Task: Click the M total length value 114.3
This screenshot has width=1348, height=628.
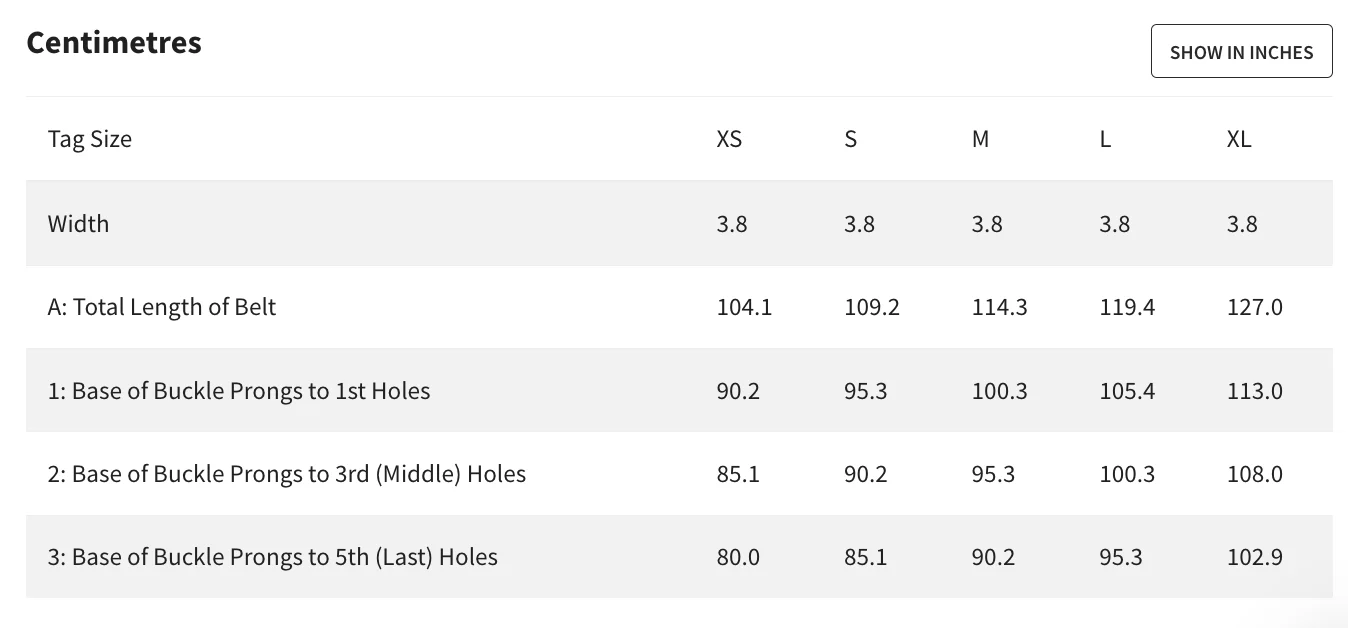Action: click(x=999, y=307)
